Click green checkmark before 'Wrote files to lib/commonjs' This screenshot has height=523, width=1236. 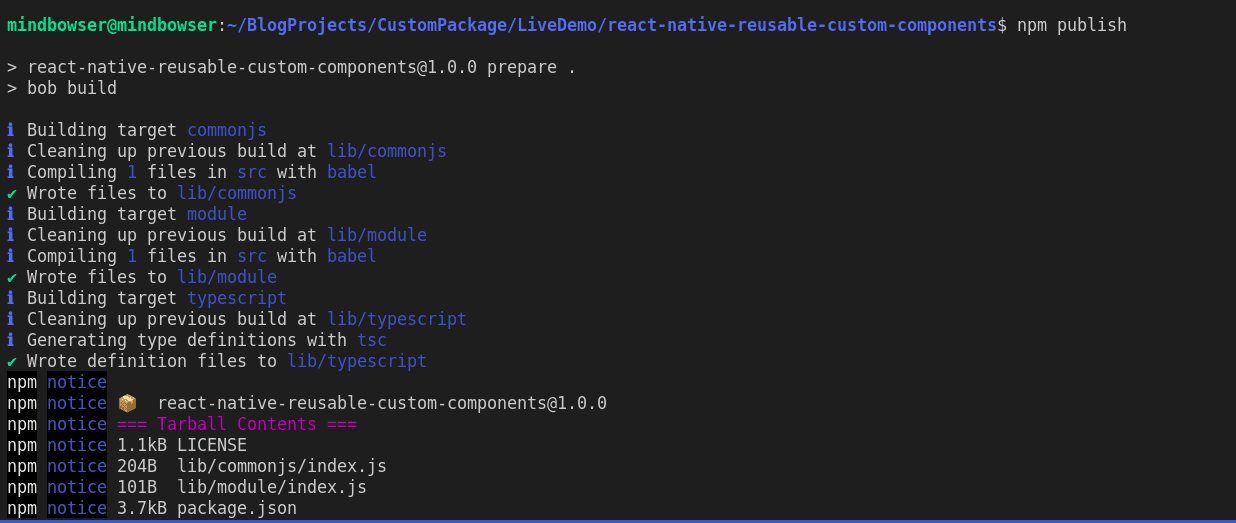coord(11,193)
